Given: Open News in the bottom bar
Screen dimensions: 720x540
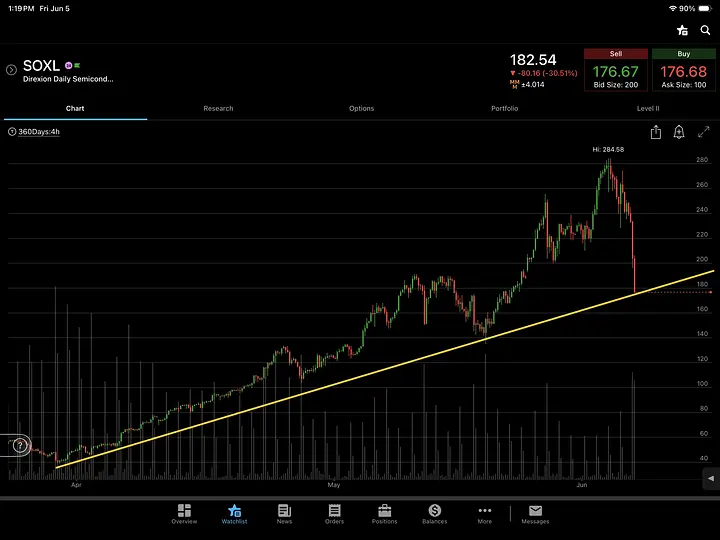Looking at the screenshot, I should click(x=284, y=514).
